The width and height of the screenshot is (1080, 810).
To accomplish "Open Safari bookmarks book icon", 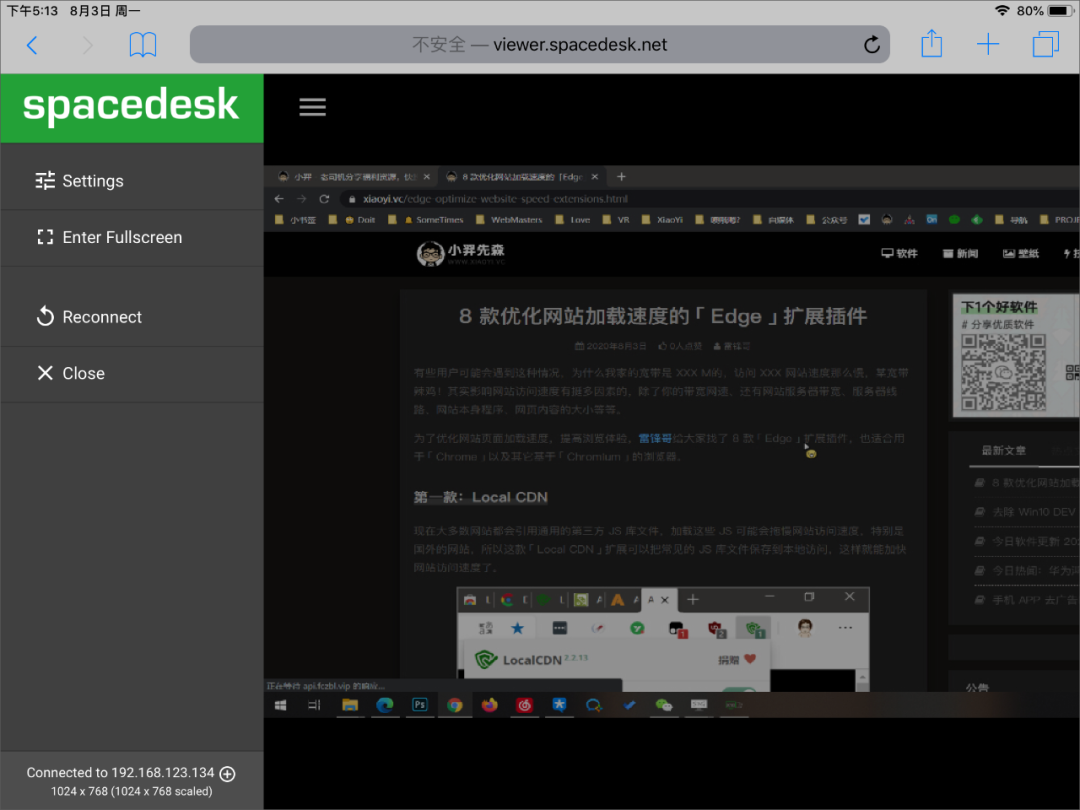I will point(143,45).
